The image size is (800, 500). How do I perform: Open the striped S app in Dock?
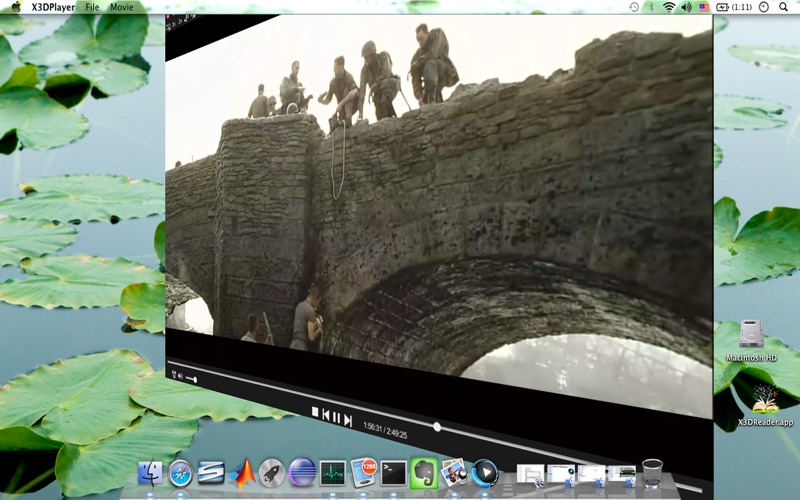coord(211,472)
